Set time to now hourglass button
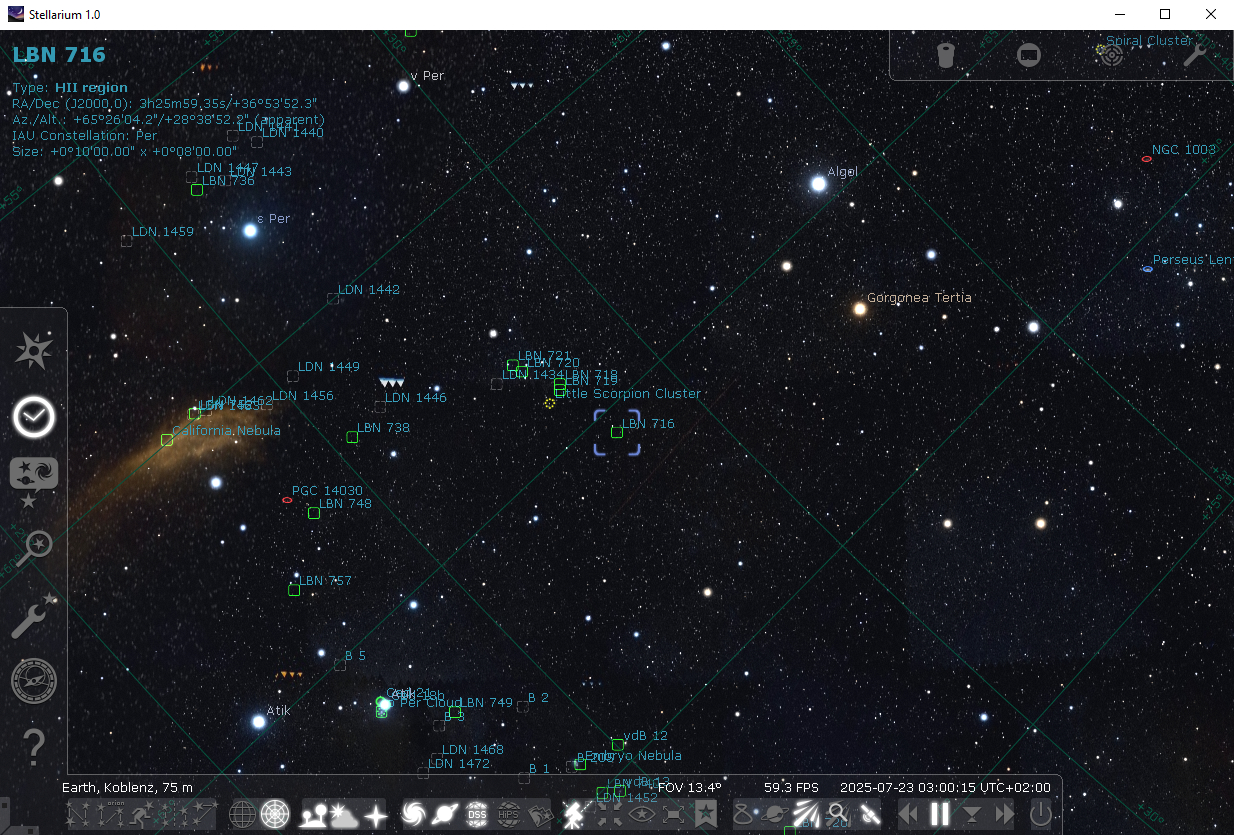 (973, 814)
